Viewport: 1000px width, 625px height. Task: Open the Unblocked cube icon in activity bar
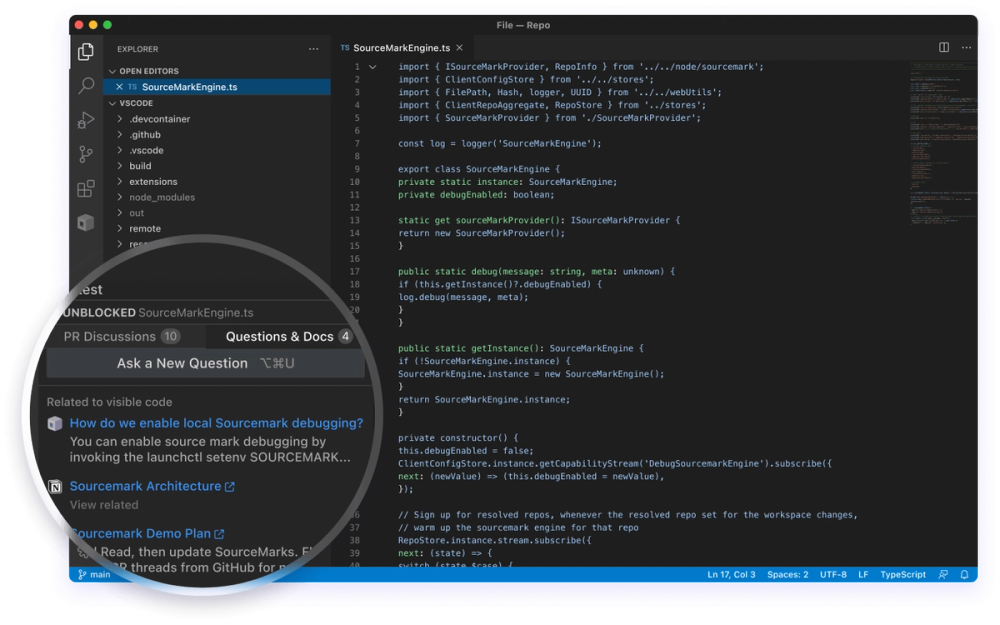(x=85, y=223)
